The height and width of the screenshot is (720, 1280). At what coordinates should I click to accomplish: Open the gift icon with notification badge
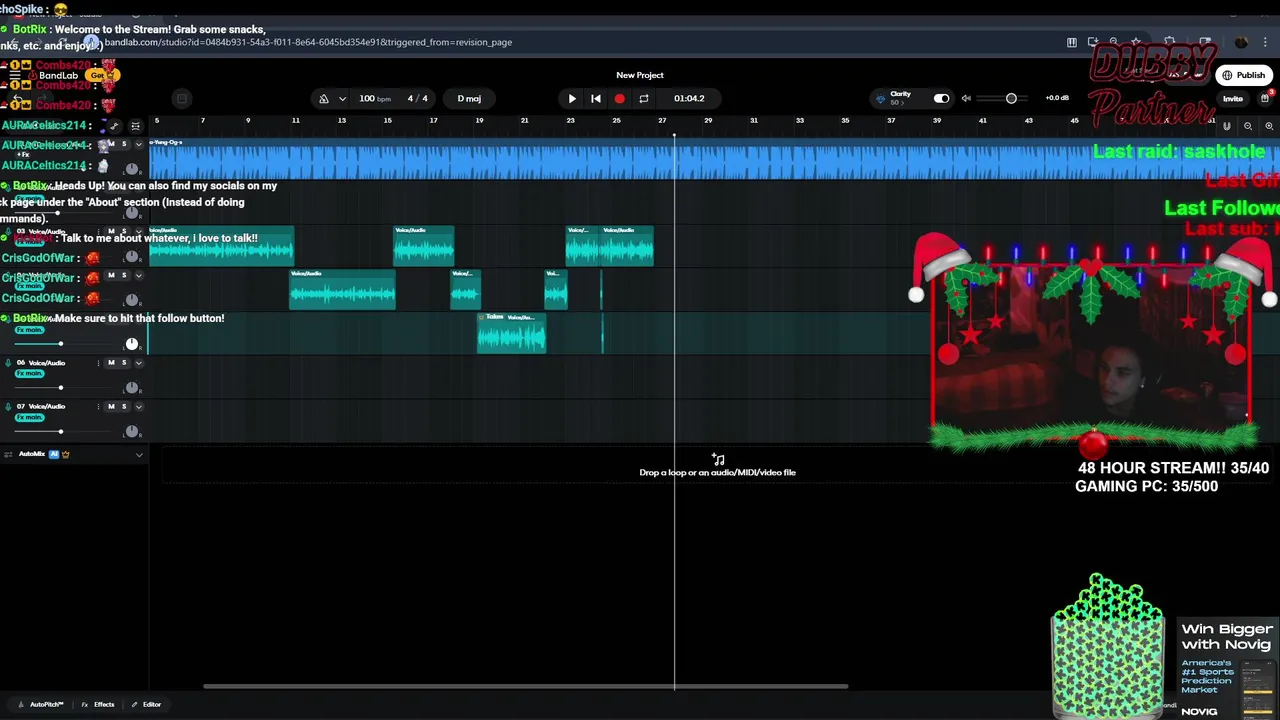[x=1265, y=98]
